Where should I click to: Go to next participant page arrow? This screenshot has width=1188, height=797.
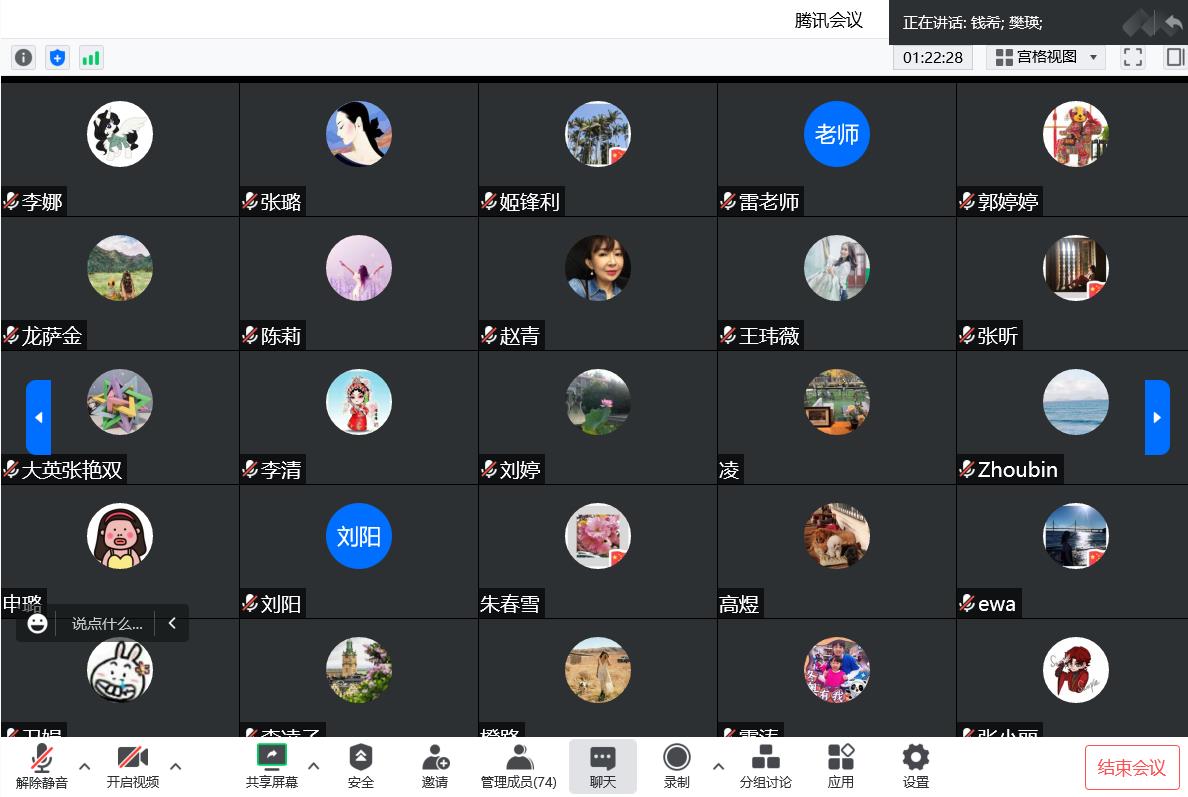[1157, 417]
